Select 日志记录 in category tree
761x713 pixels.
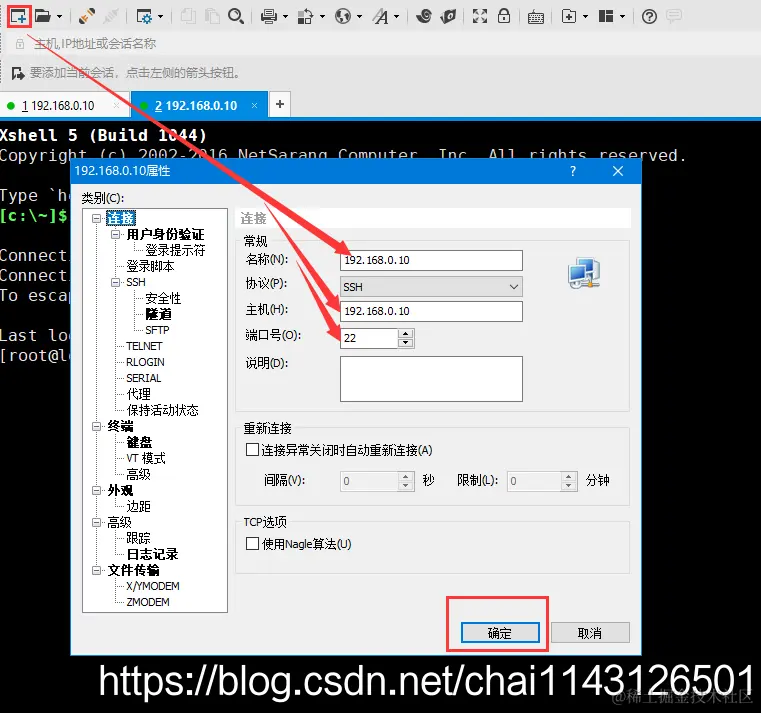coord(152,554)
